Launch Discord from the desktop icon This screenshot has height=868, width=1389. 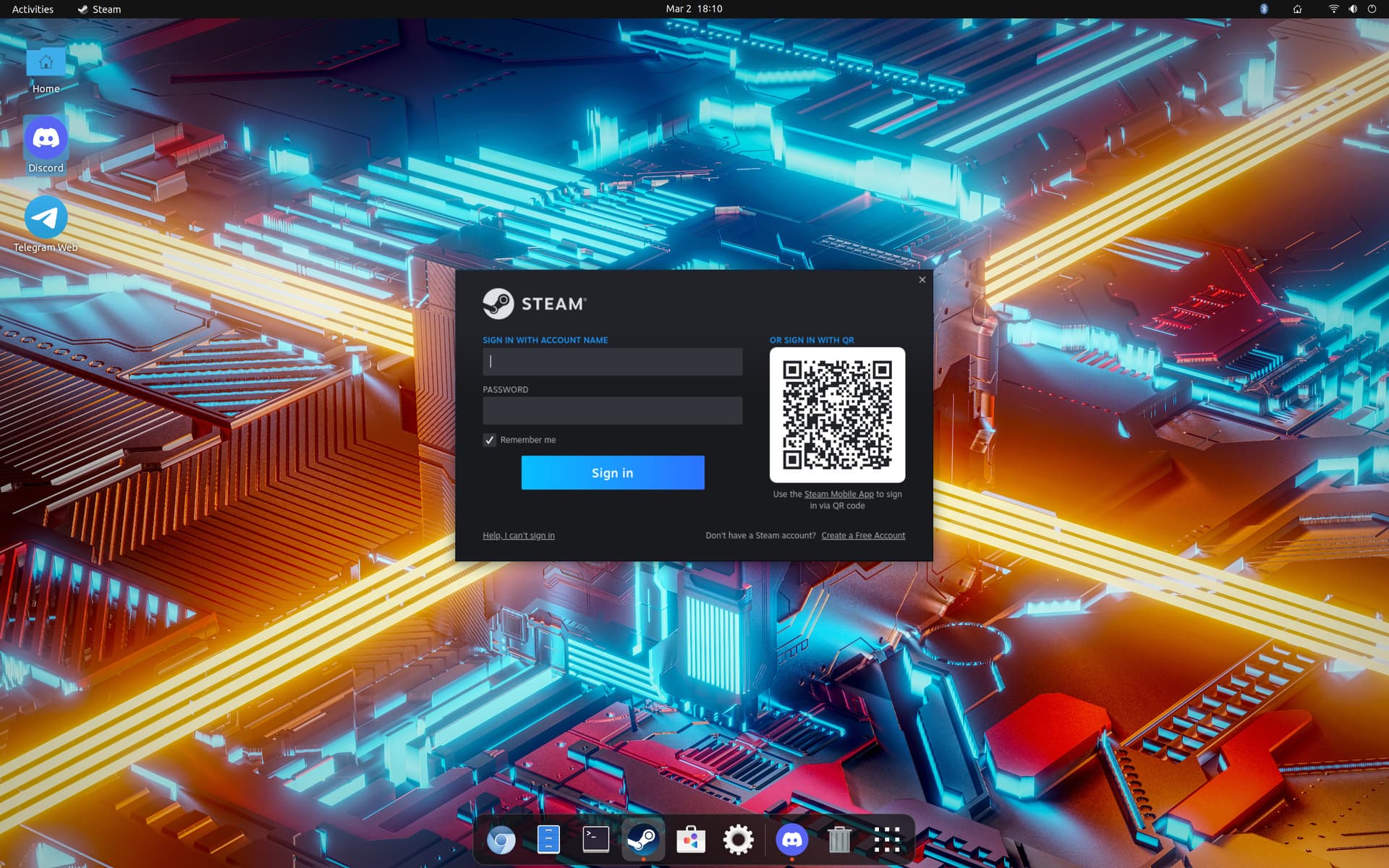(x=46, y=145)
